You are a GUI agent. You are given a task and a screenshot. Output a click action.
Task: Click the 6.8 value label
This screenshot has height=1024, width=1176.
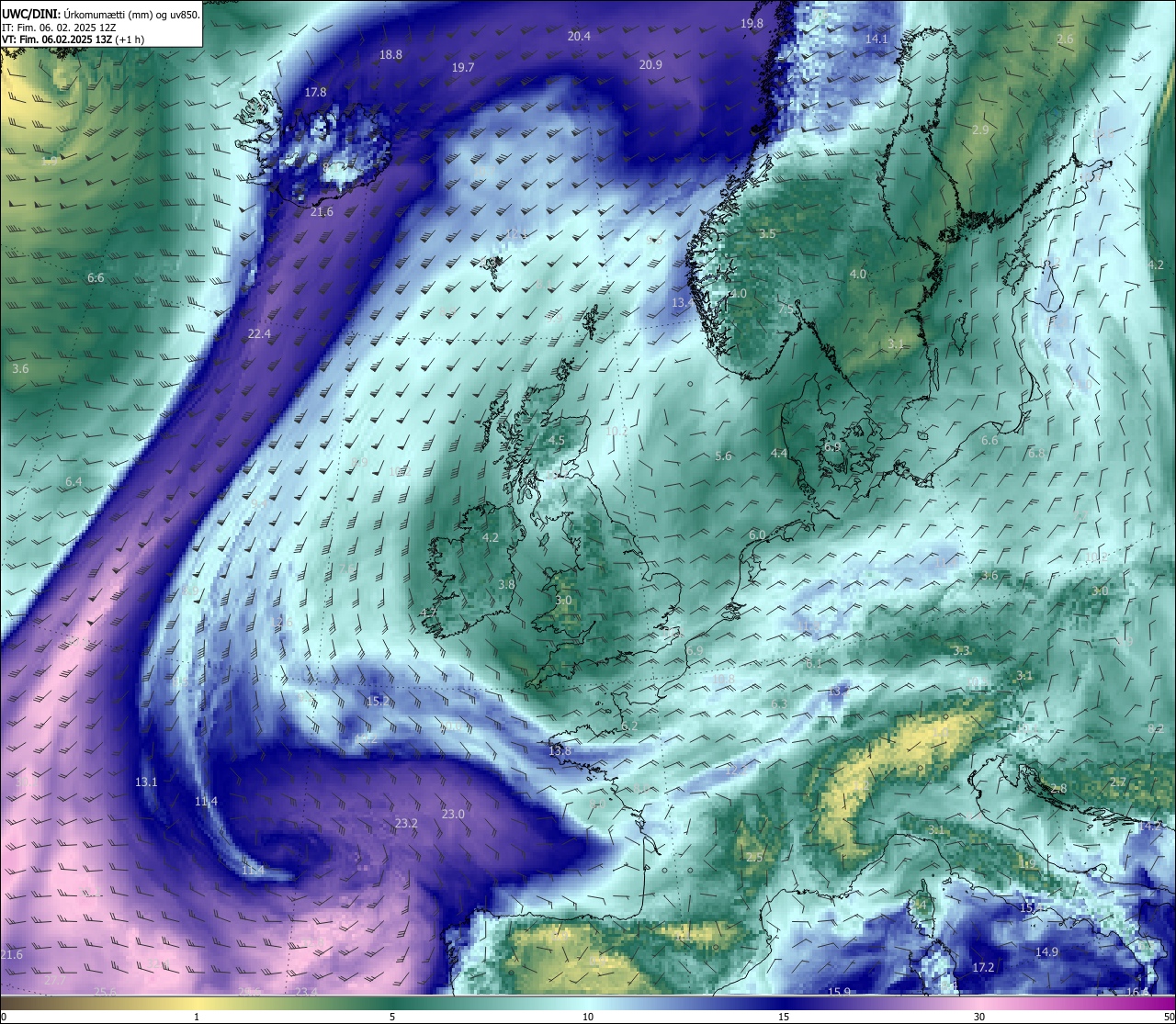(x=1036, y=453)
